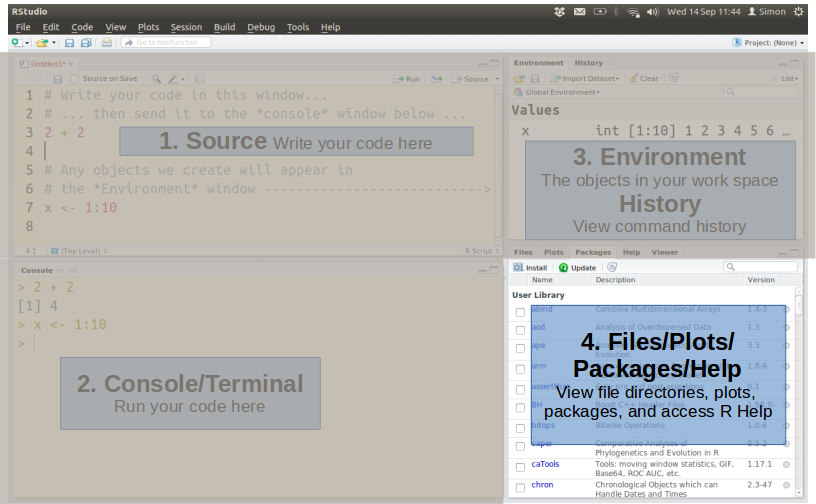Open the mail indicator in system tray
Screen dimensions: 816x504
tap(580, 11)
